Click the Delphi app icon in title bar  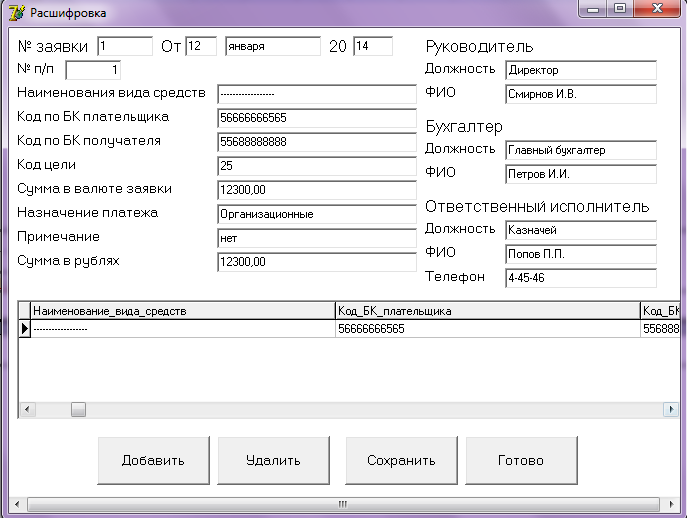click(17, 13)
